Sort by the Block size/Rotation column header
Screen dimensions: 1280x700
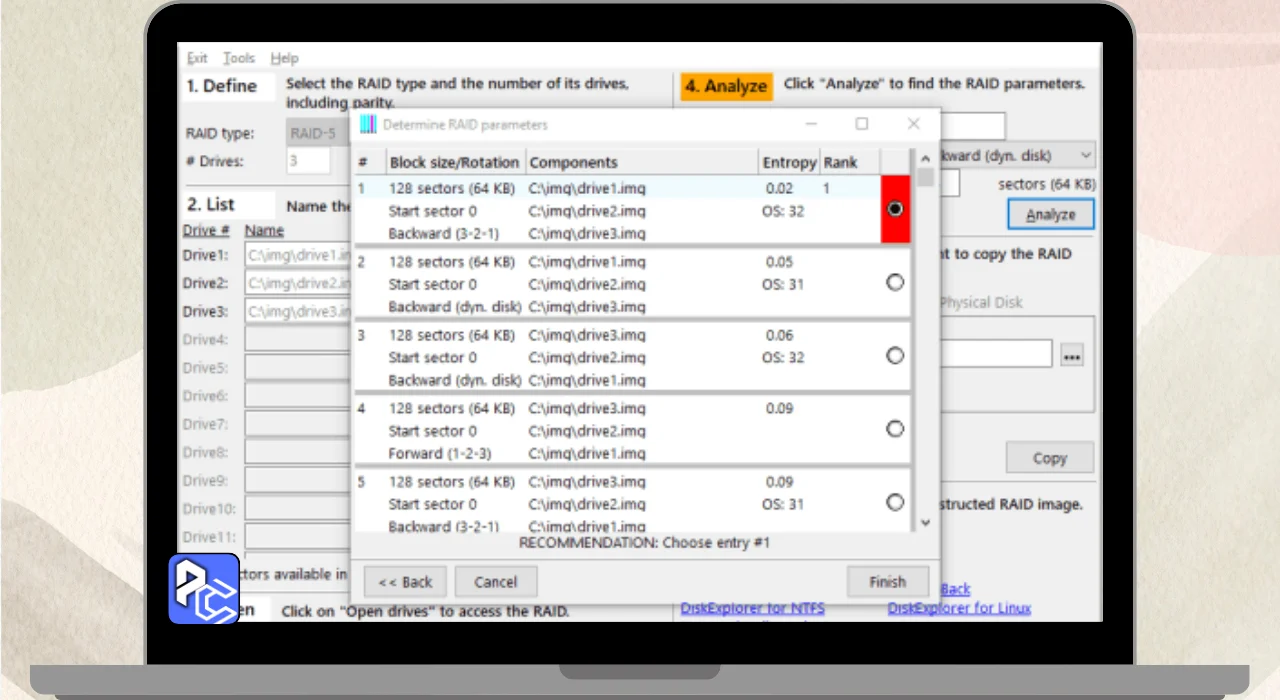point(454,162)
